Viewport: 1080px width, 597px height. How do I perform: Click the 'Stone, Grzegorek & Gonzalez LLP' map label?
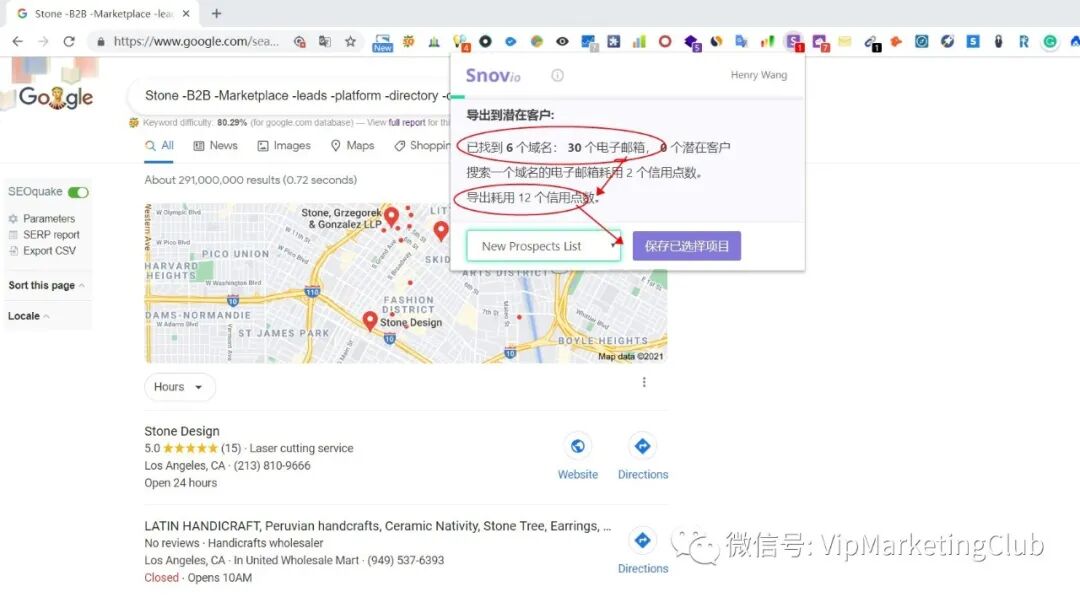[341, 218]
